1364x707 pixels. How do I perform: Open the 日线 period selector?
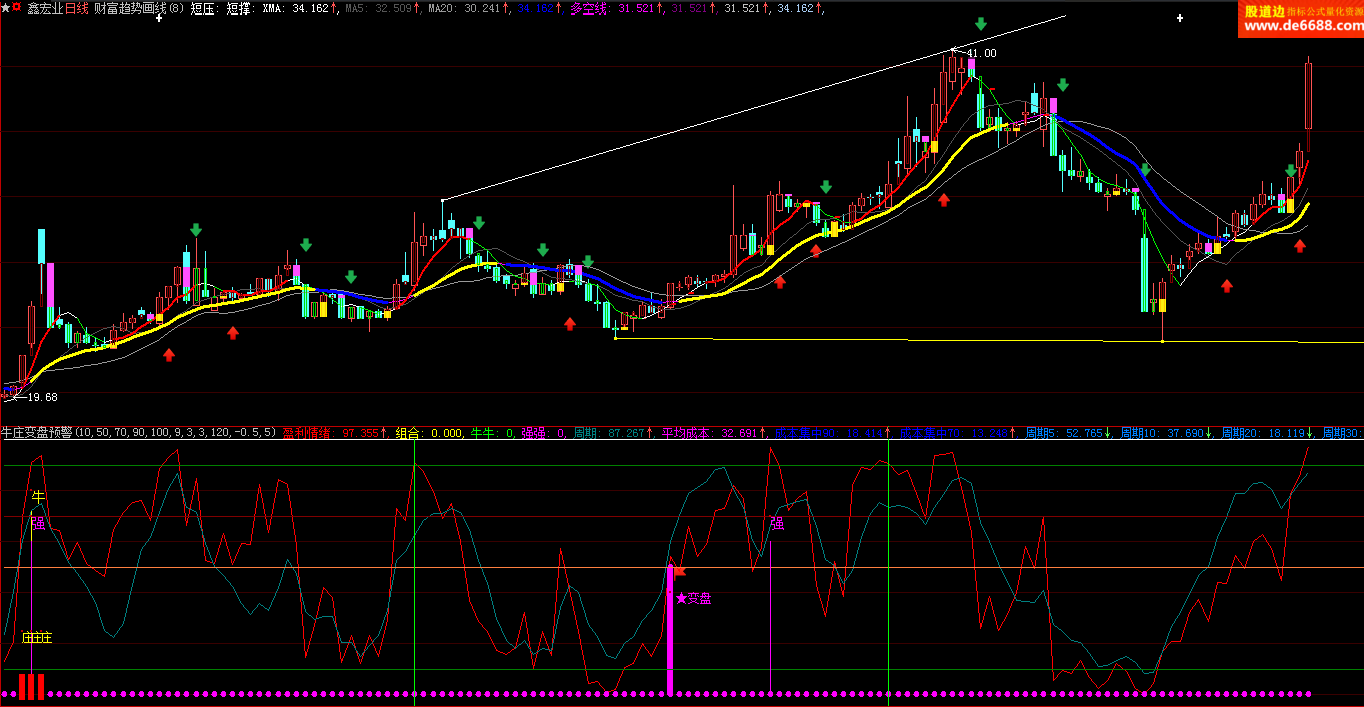point(77,8)
